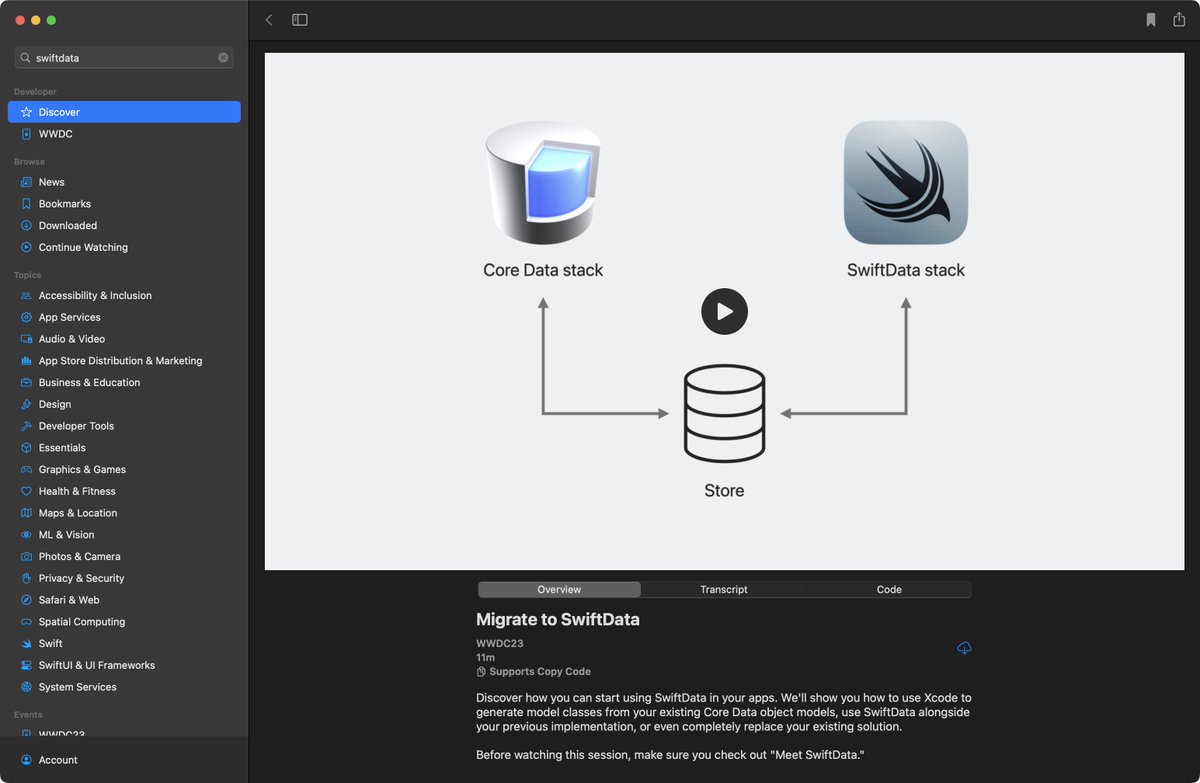
Task: Open the Bookmarks icon in sidebar
Action: 27,204
